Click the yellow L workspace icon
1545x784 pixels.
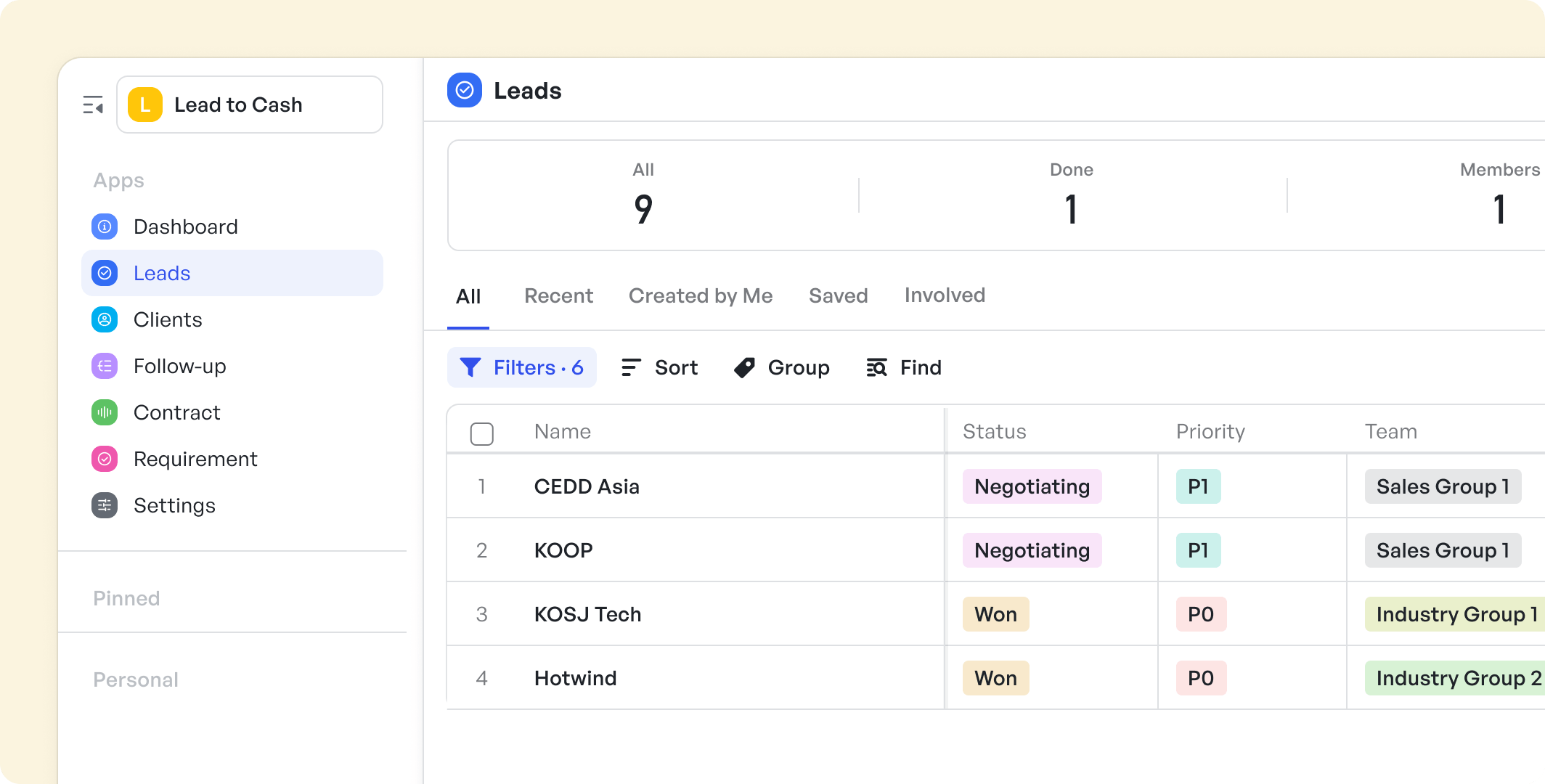point(145,105)
